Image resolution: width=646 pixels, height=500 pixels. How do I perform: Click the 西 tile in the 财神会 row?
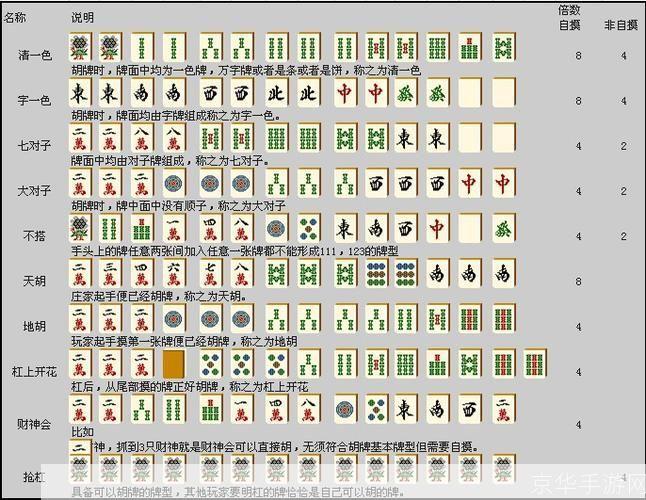pos(470,409)
